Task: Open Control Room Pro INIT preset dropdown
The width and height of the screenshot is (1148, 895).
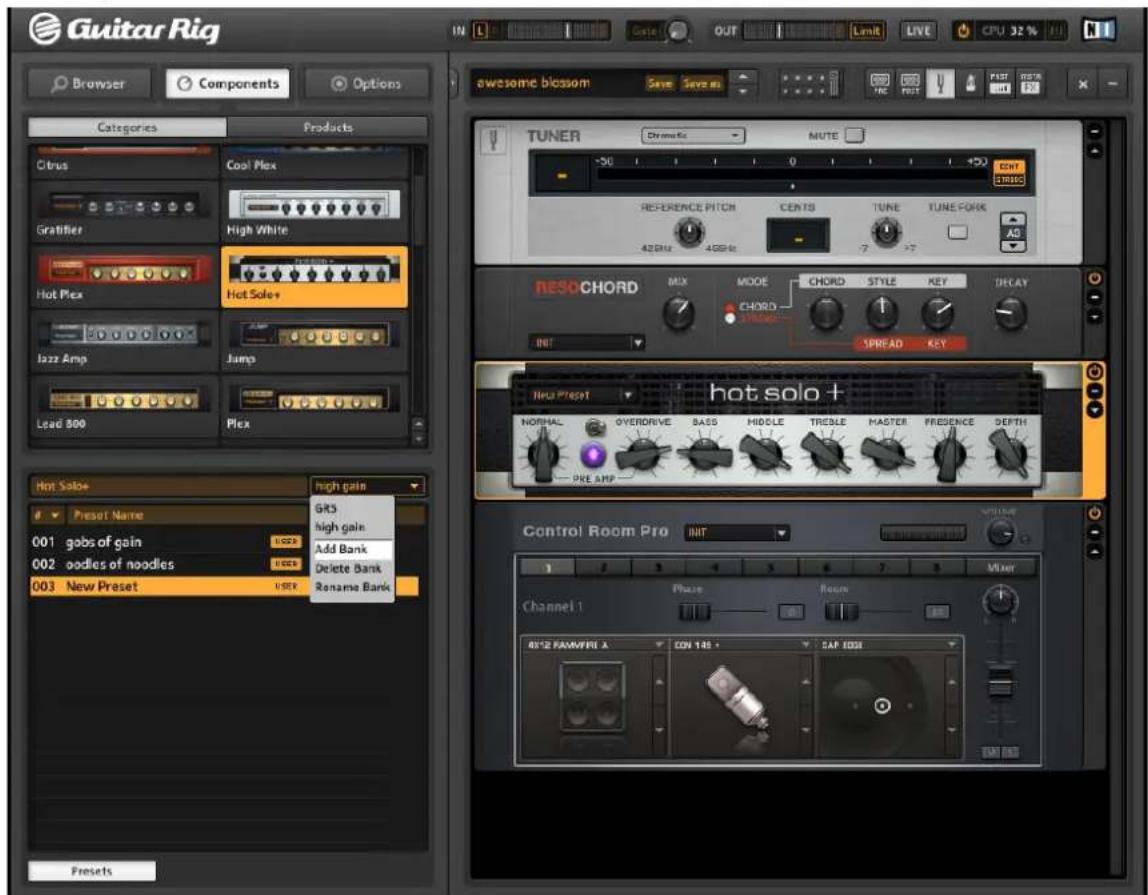Action: [737, 532]
